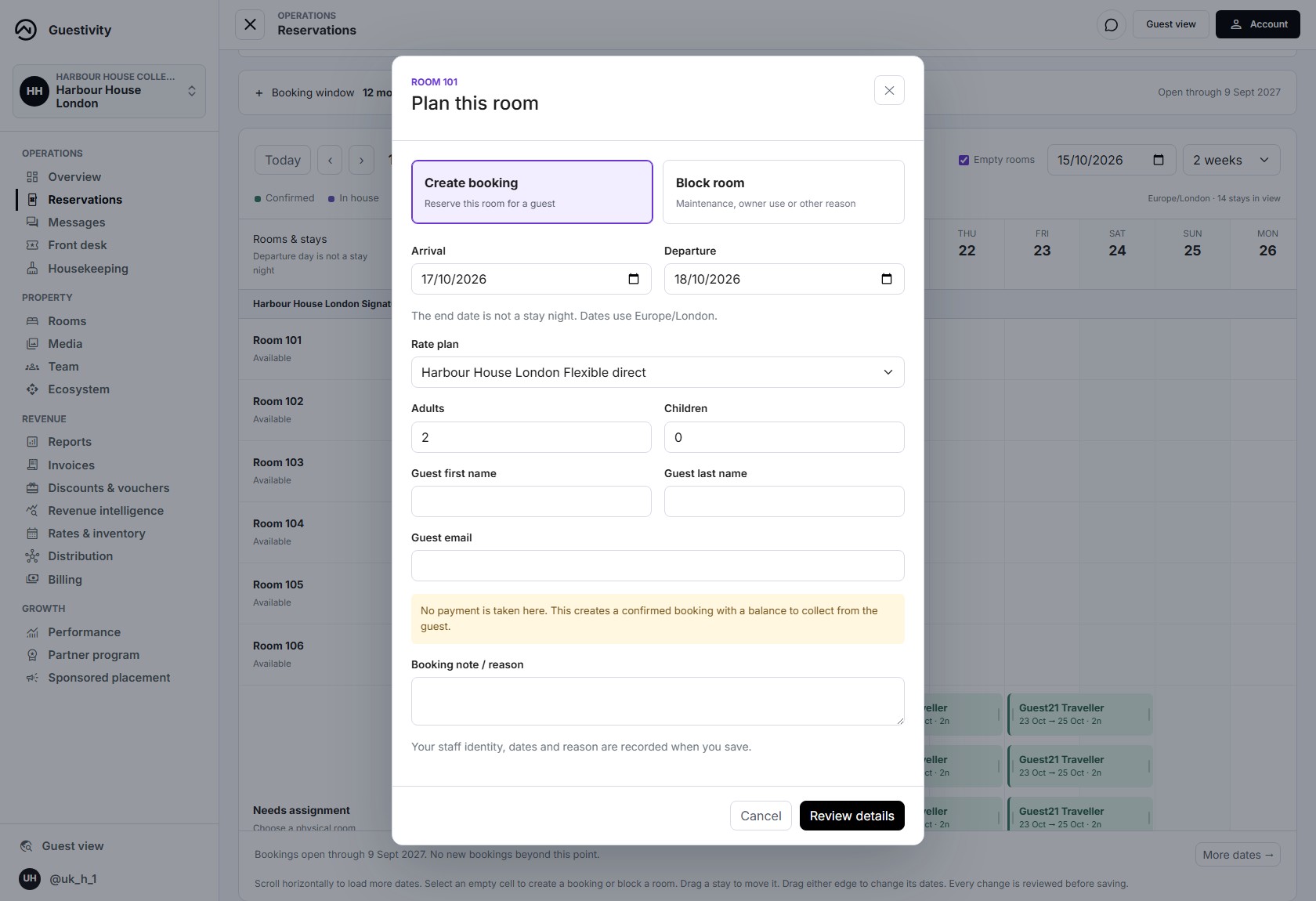
Task: Open Rates & inventory in sidebar
Action: point(96,534)
